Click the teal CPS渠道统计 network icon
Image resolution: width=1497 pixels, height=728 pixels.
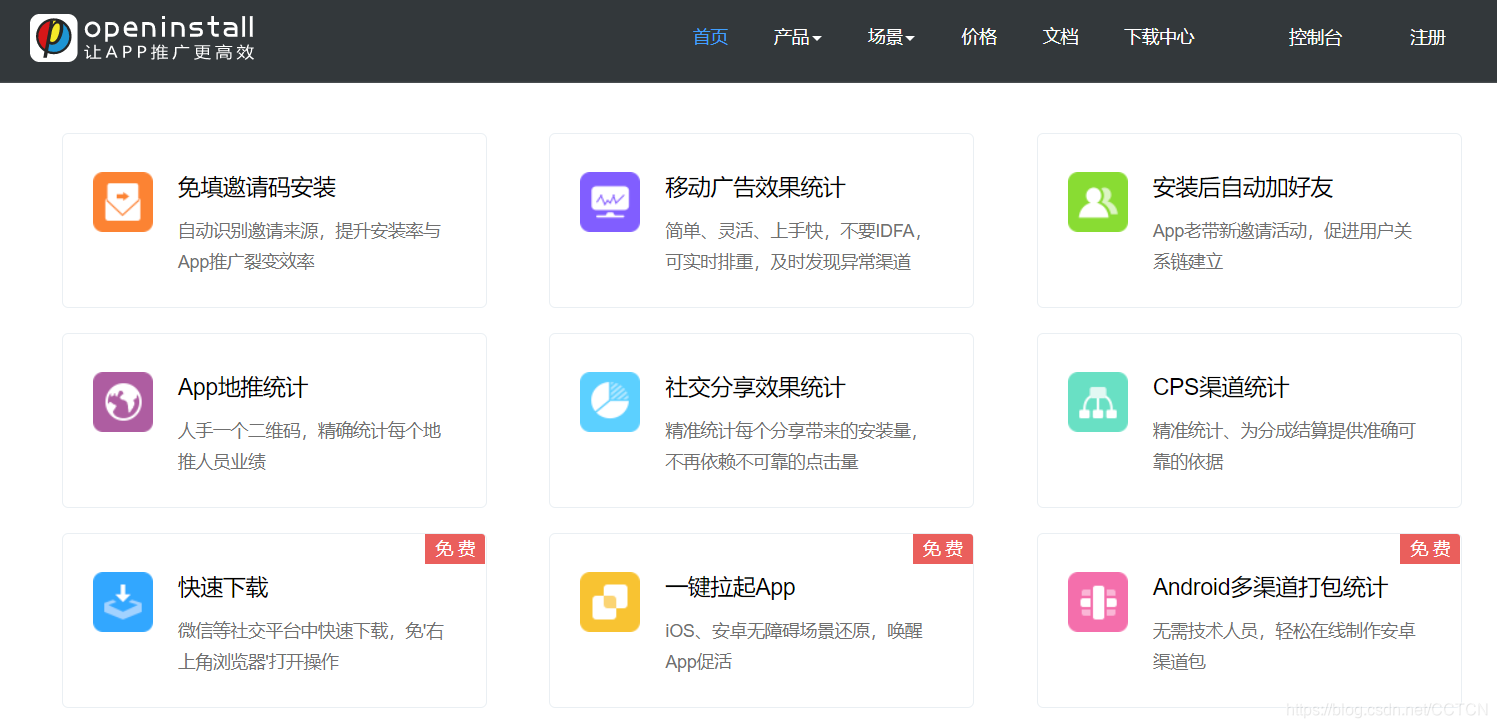coord(1097,402)
